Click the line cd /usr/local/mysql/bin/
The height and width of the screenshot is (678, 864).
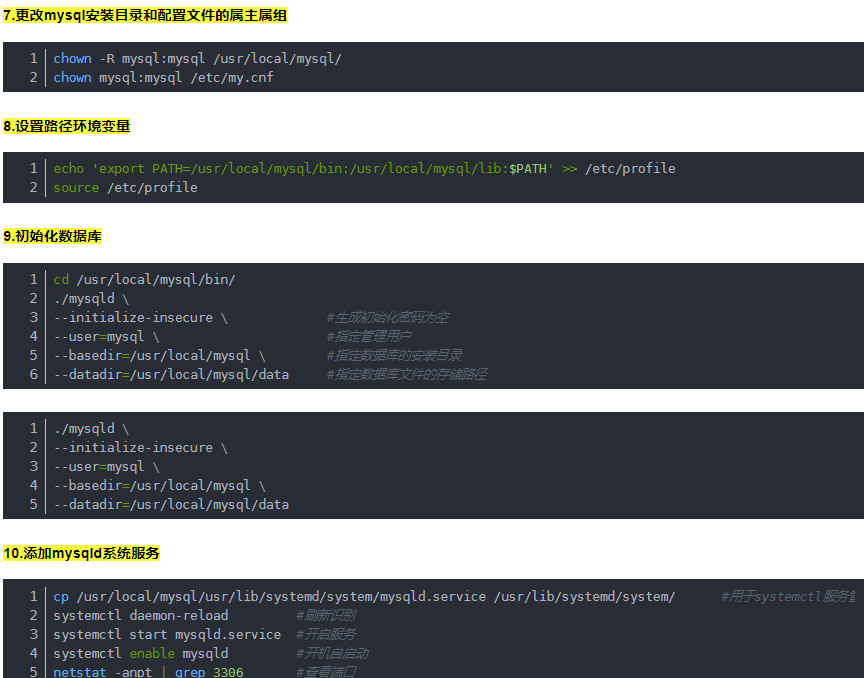point(144,279)
